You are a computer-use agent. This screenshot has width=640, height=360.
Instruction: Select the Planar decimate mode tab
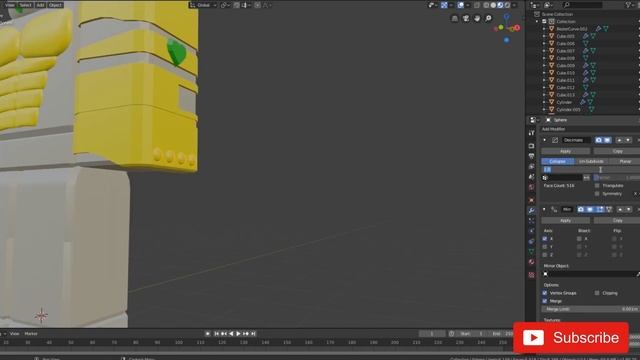[624, 161]
